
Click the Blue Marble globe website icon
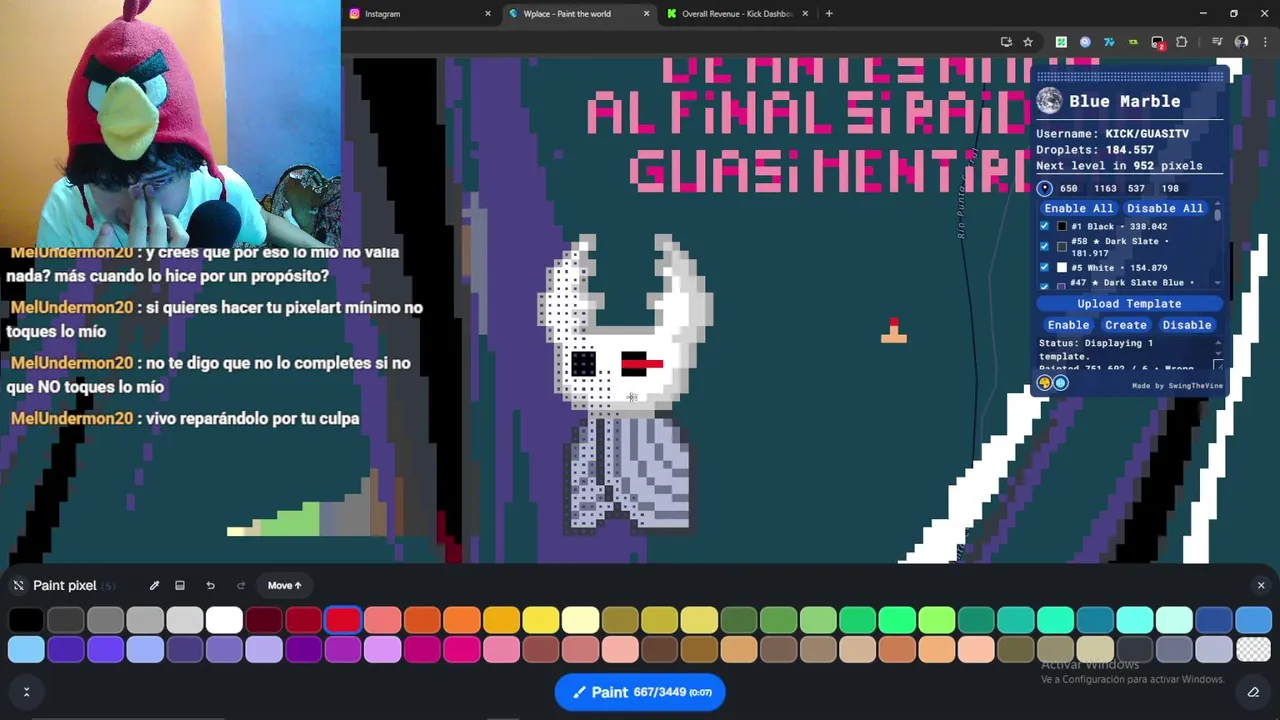pos(1061,383)
